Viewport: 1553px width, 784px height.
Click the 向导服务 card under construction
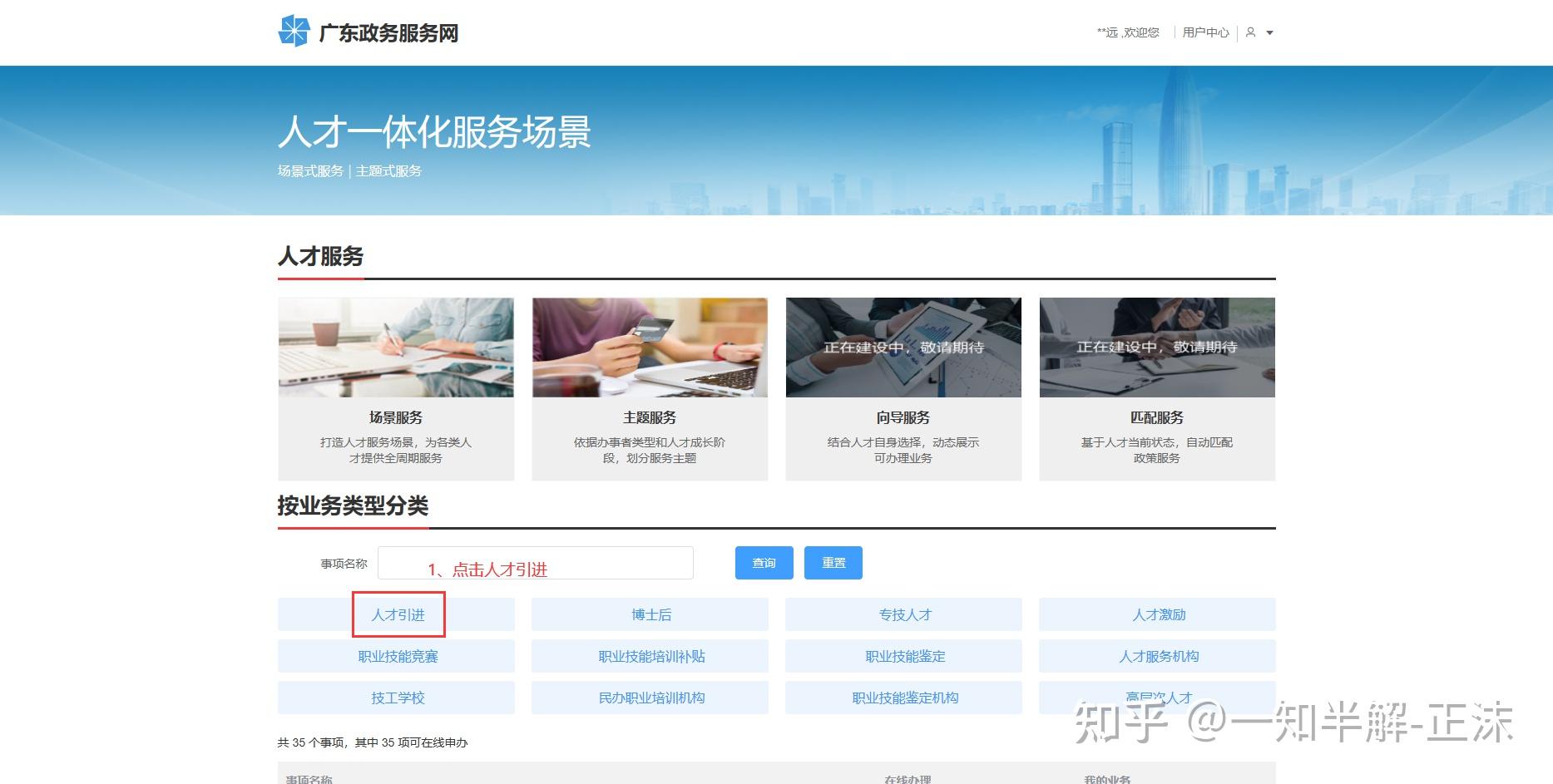tap(903, 348)
